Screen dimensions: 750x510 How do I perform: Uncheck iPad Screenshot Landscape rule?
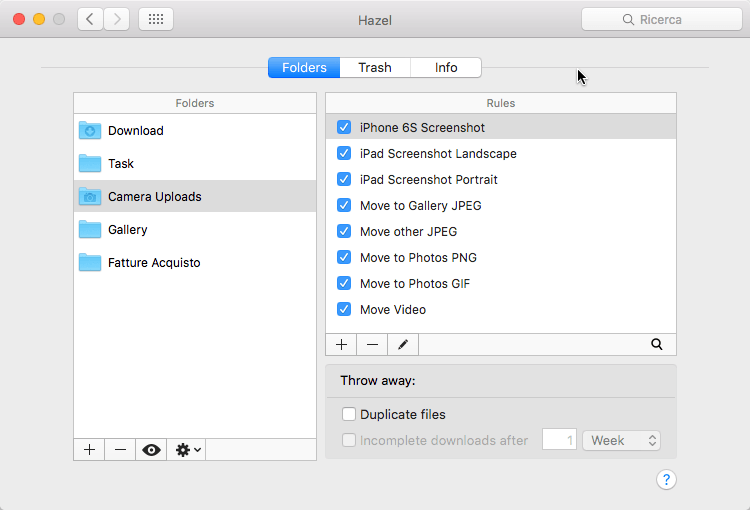344,153
